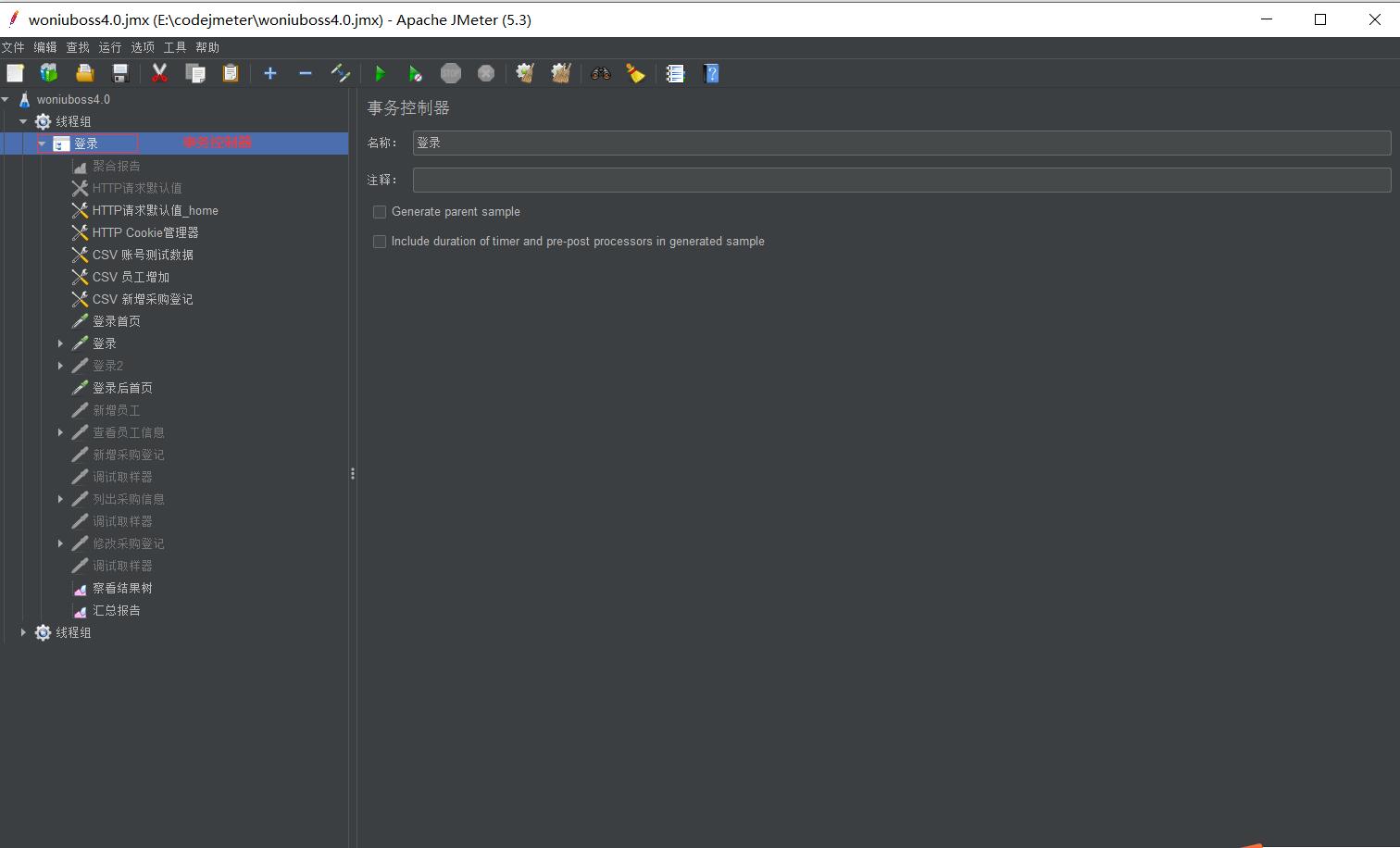Select the 察看结果树 listener
1400x848 pixels.
122,588
